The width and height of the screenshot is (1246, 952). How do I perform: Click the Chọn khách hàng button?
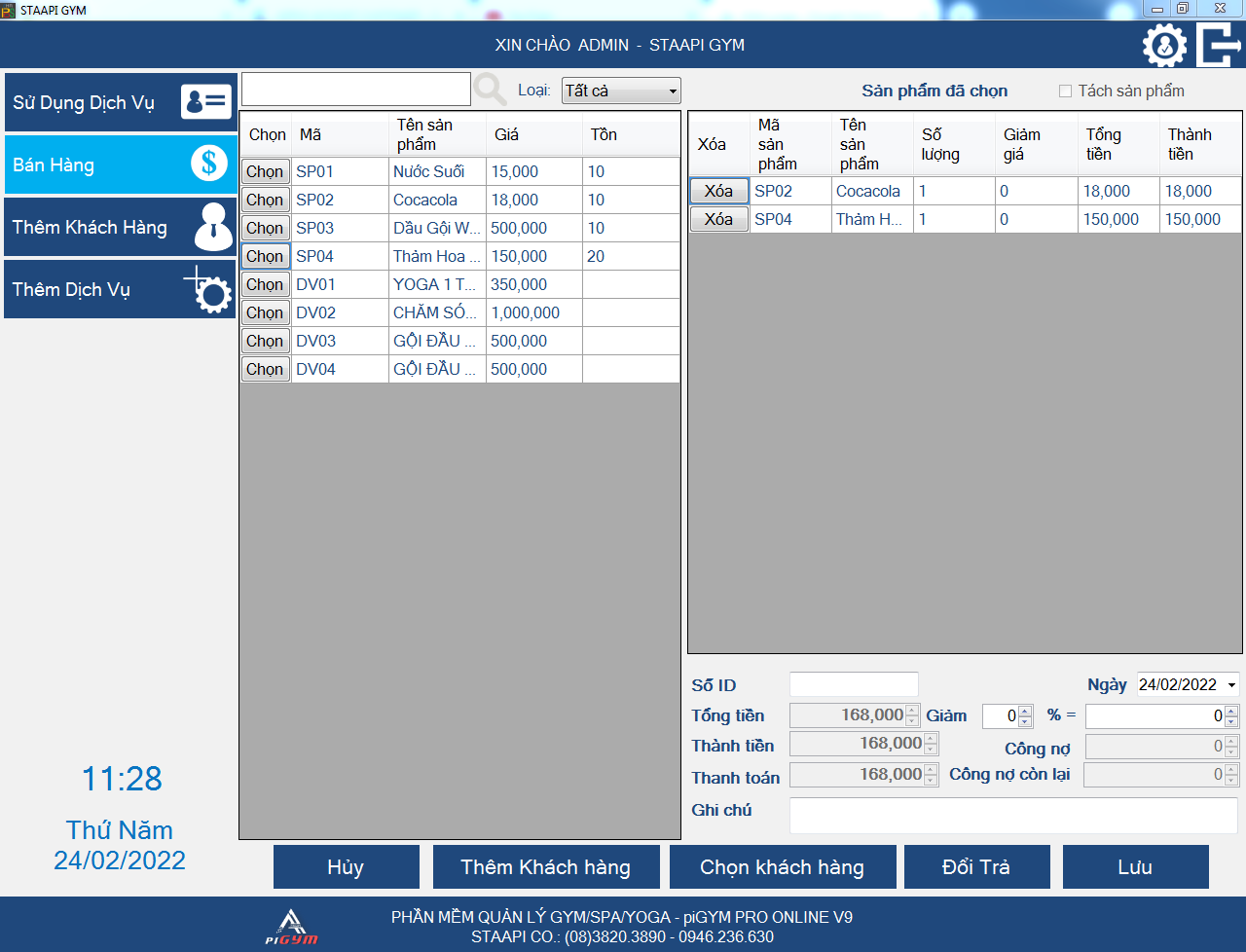(x=782, y=867)
